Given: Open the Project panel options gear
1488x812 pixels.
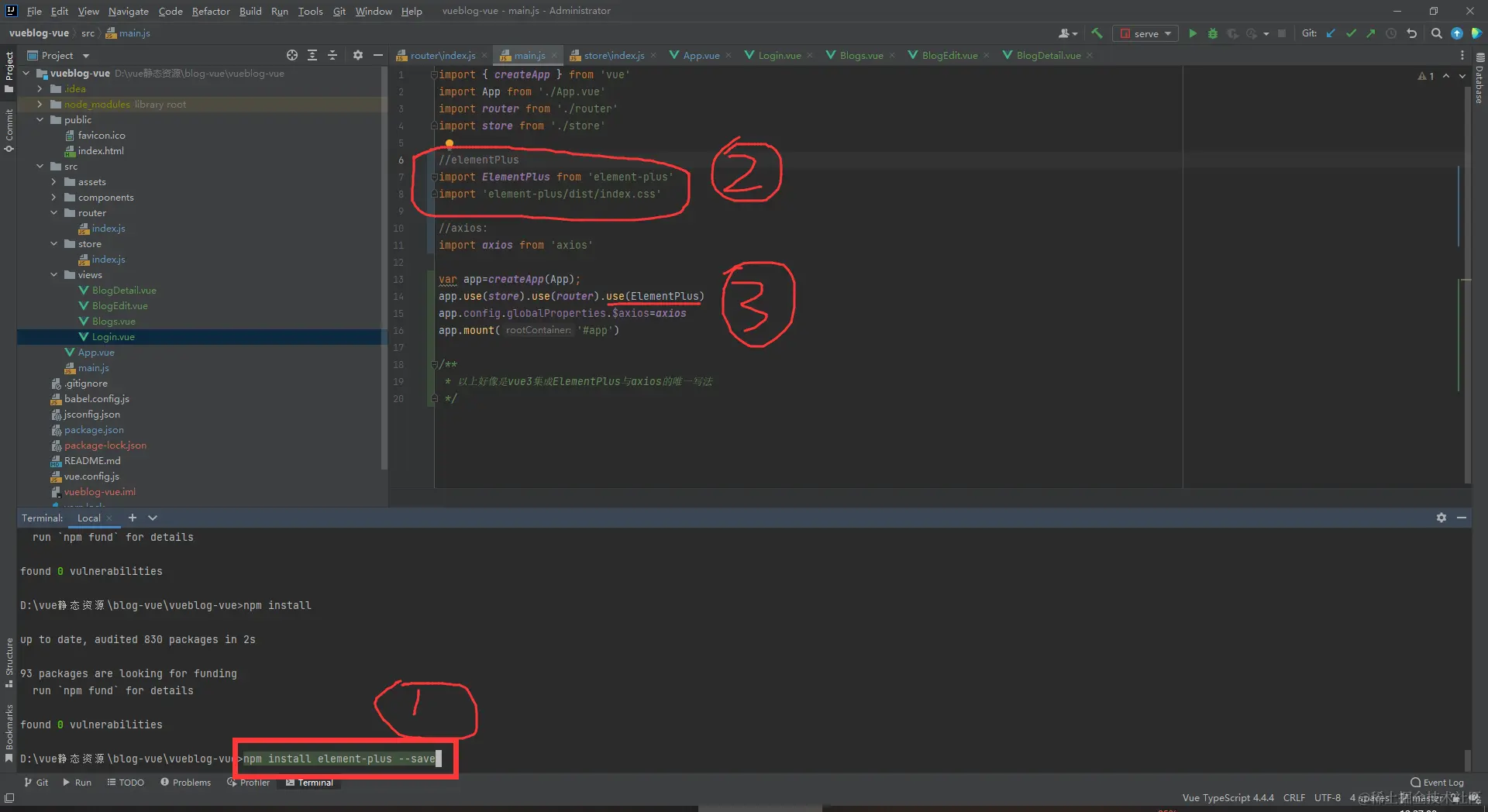Looking at the screenshot, I should point(357,55).
